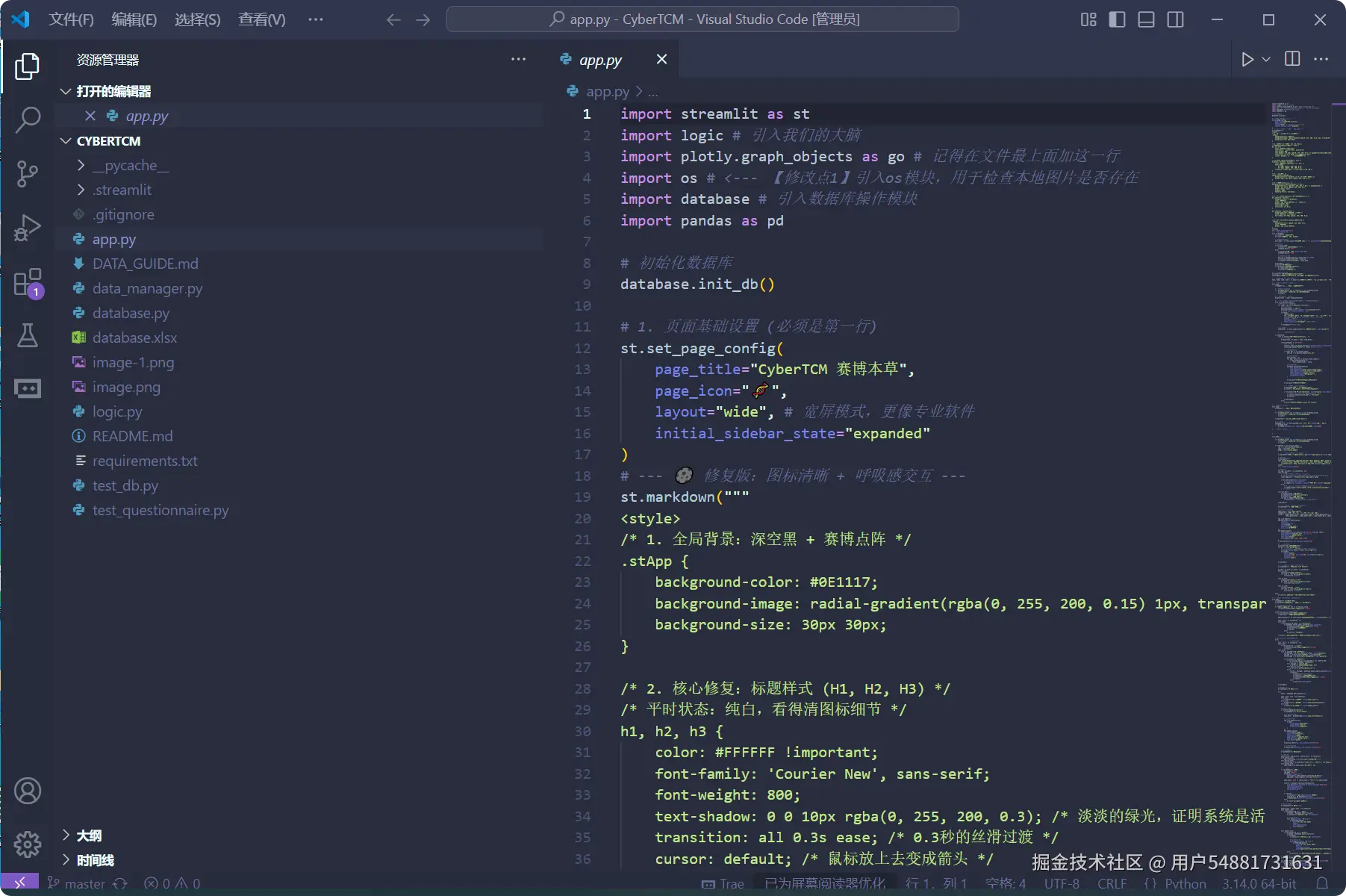Split the editor to the right
Image resolution: width=1346 pixels, height=896 pixels.
coord(1292,59)
